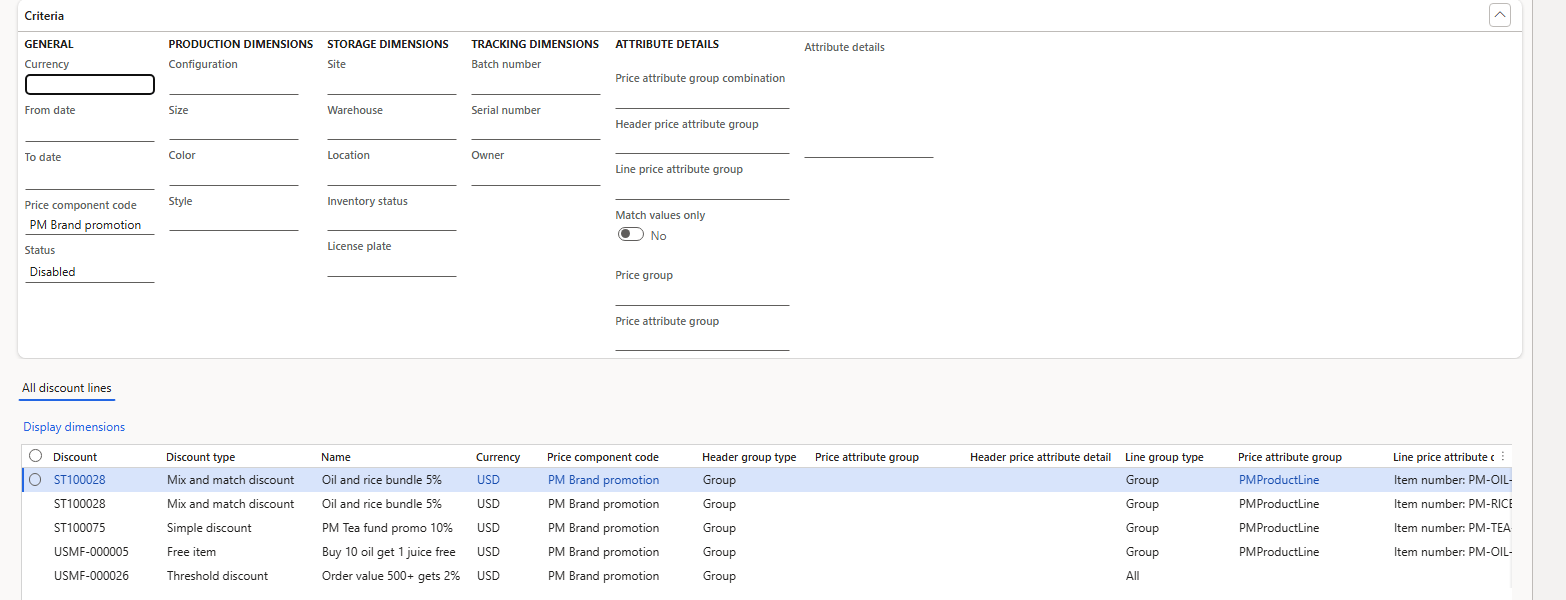
Task: Click the Line group type column header
Action: [1164, 457]
